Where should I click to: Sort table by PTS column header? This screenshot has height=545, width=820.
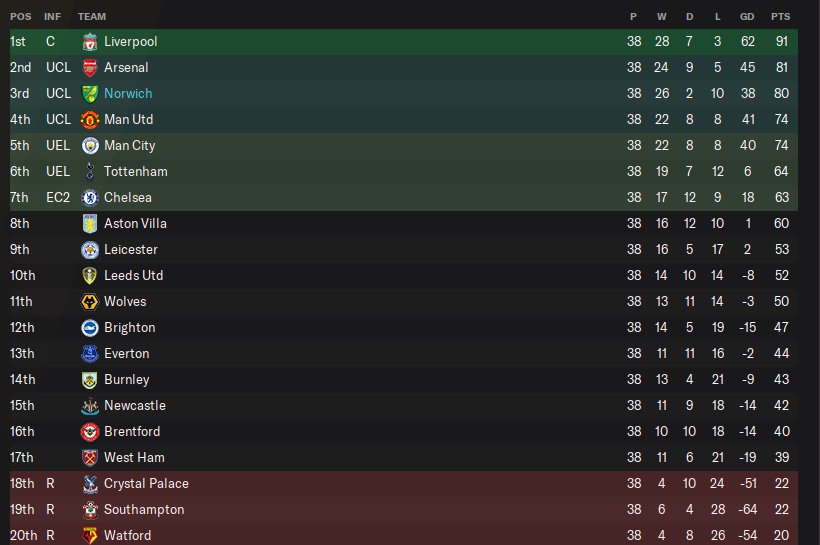click(780, 17)
